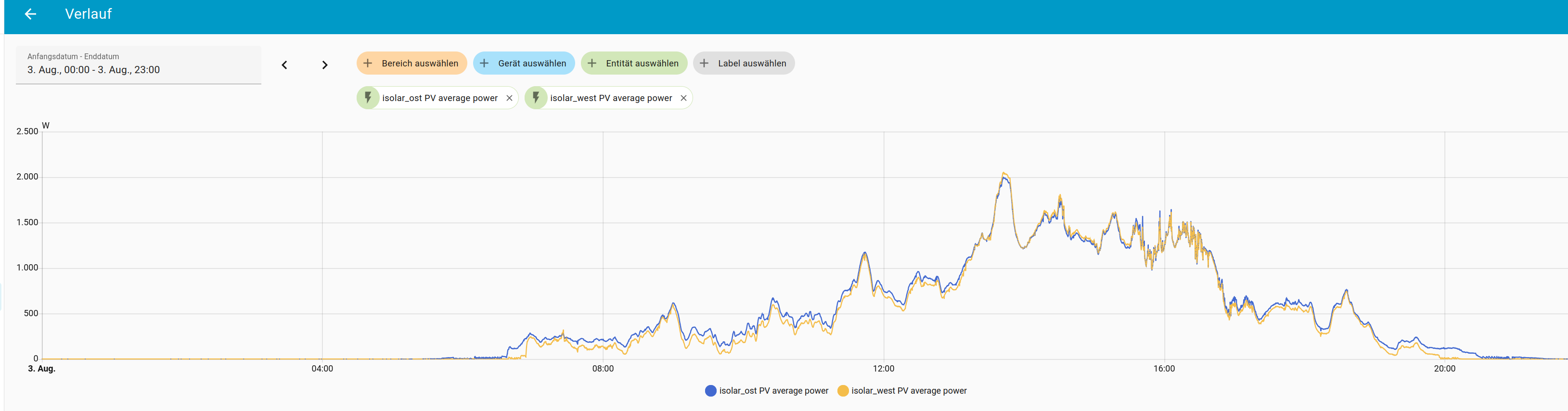
Task: Toggle isolar_west series in chart legend
Action: pos(908,391)
